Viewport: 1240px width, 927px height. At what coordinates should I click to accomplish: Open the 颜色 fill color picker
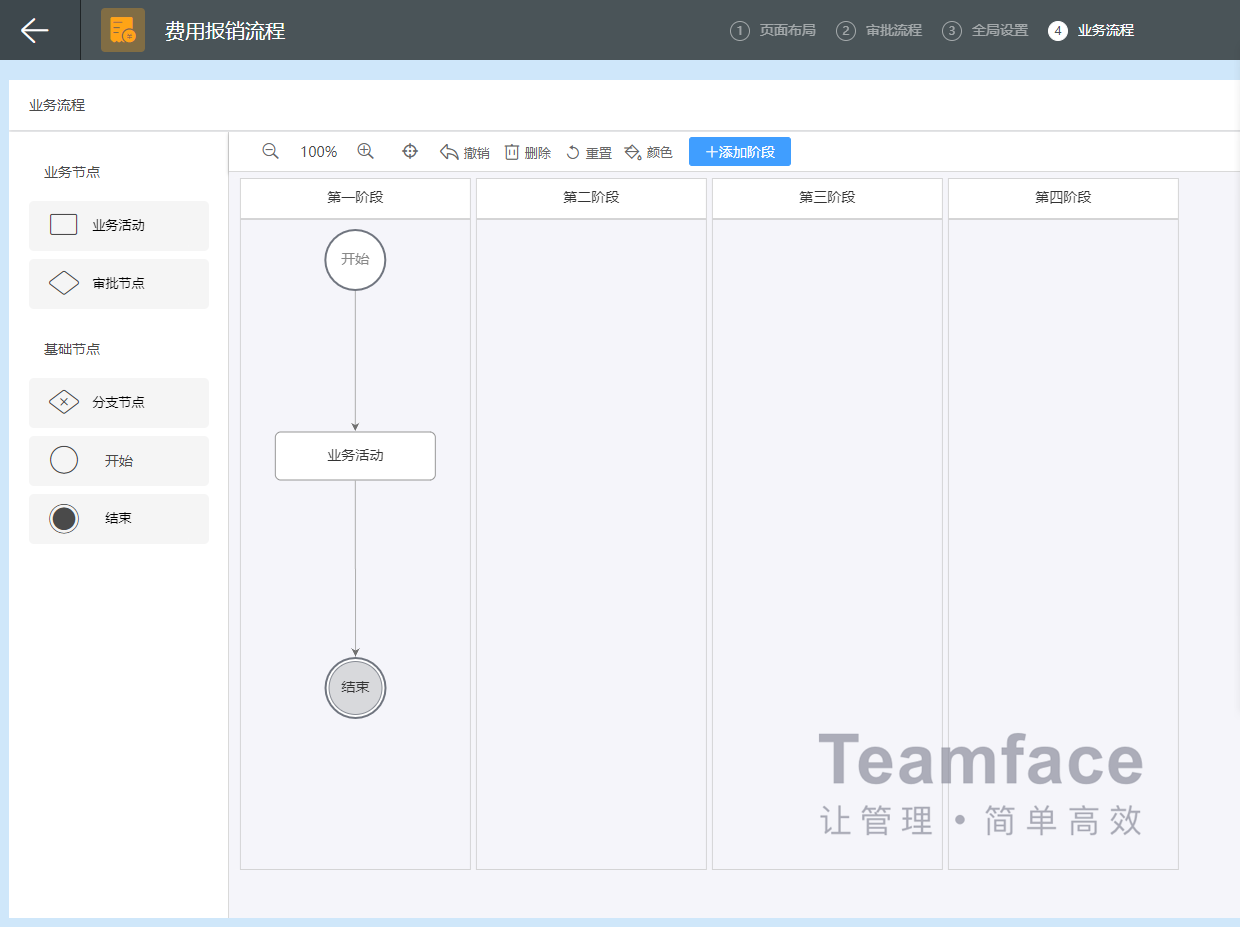648,152
